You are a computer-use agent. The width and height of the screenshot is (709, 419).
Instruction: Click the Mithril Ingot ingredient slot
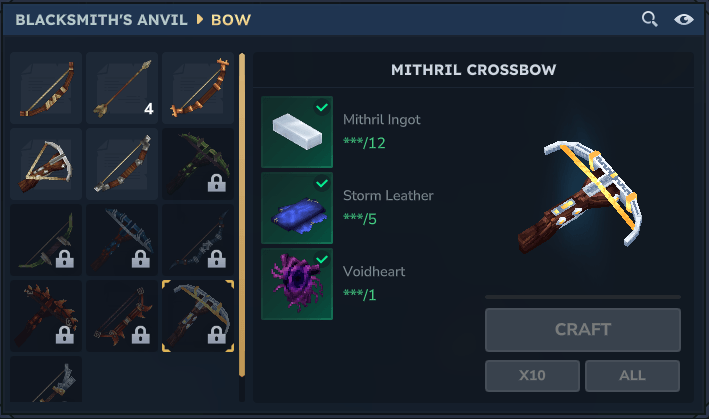click(297, 132)
